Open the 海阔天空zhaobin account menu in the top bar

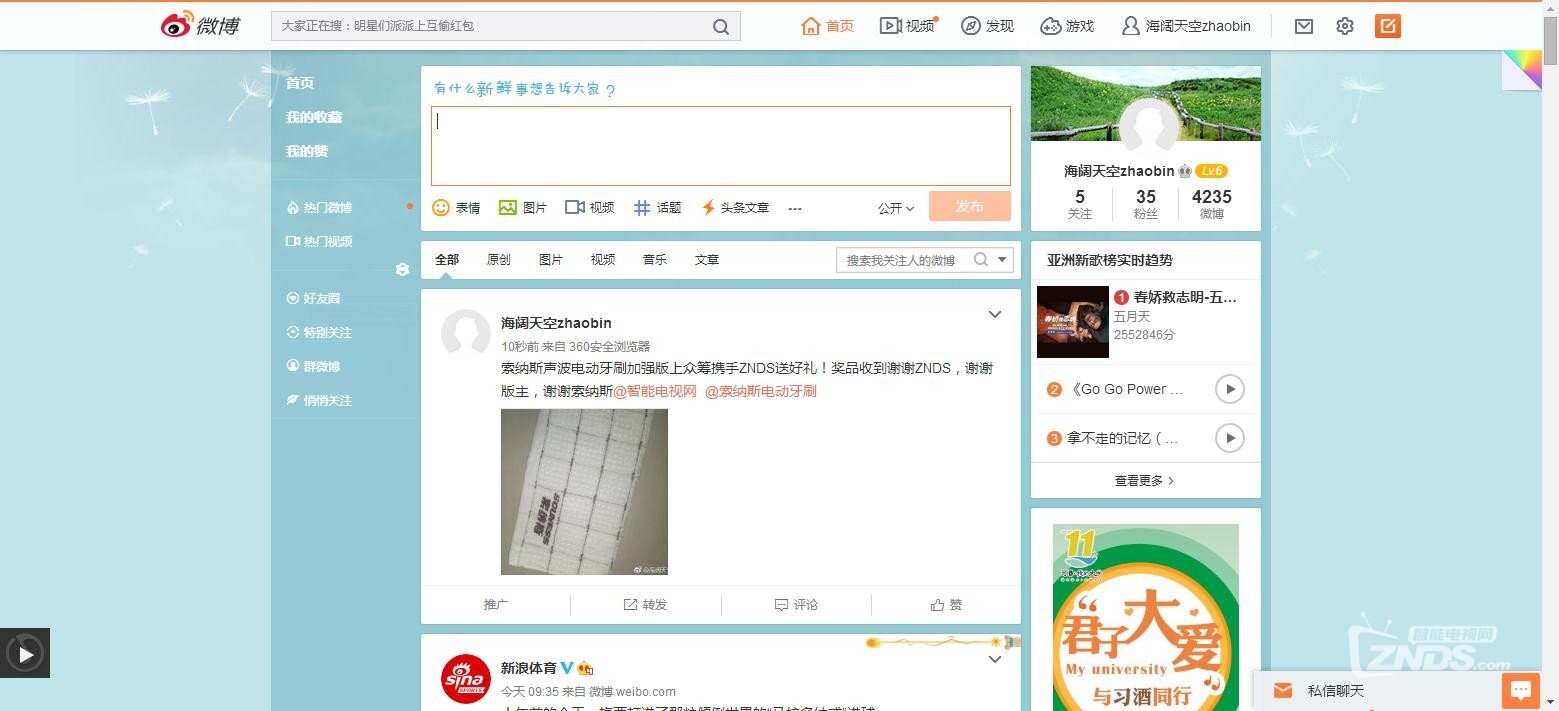tap(1187, 26)
